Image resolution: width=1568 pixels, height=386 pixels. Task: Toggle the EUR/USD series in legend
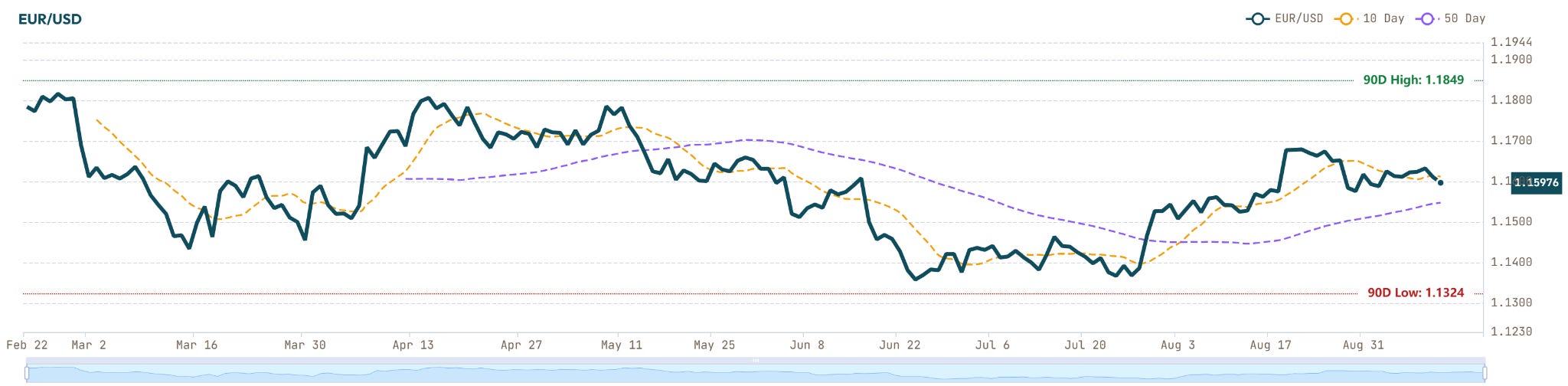[1285, 18]
